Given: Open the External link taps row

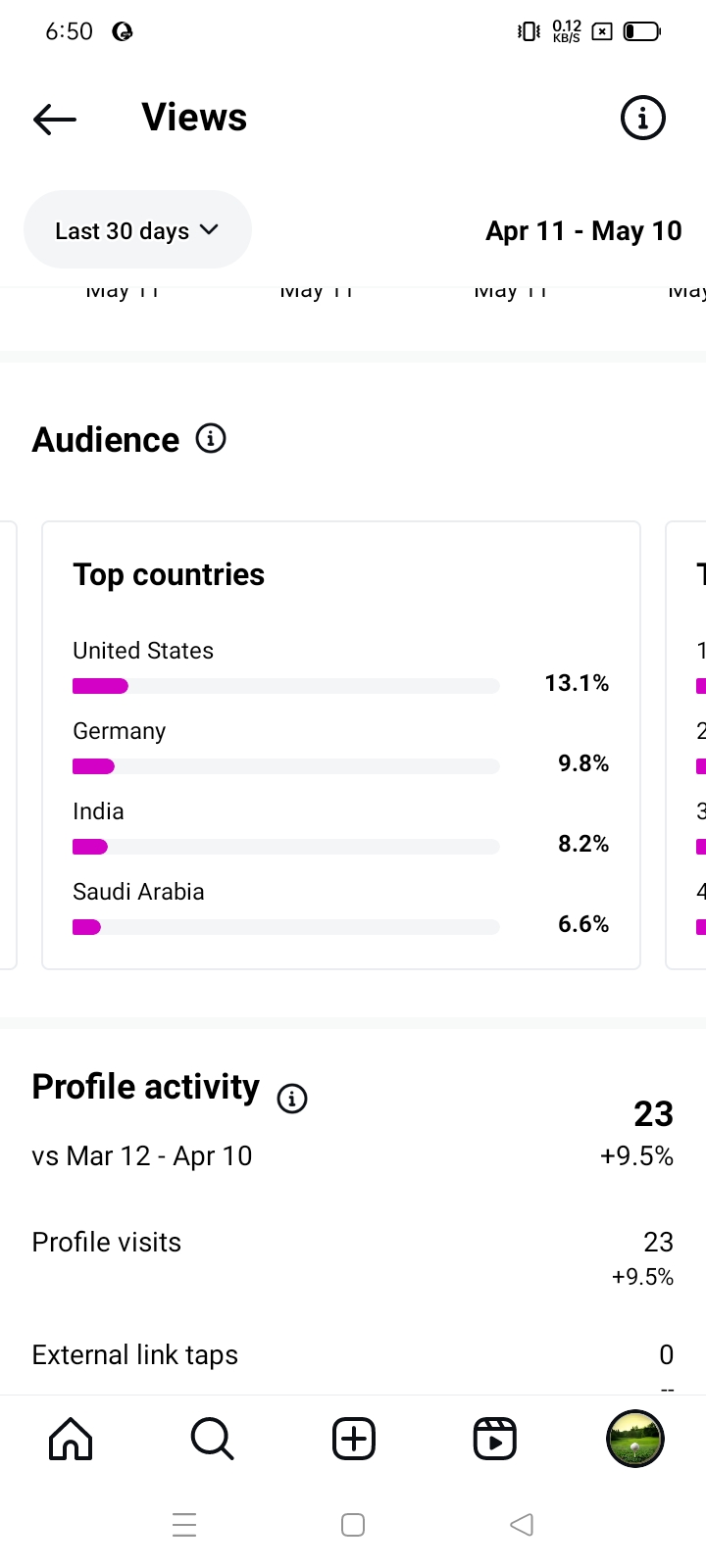Looking at the screenshot, I should click(x=352, y=1355).
